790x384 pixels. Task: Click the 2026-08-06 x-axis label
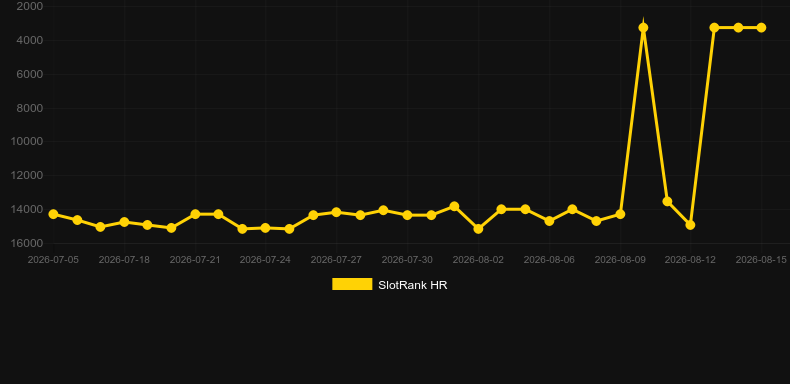549,260
